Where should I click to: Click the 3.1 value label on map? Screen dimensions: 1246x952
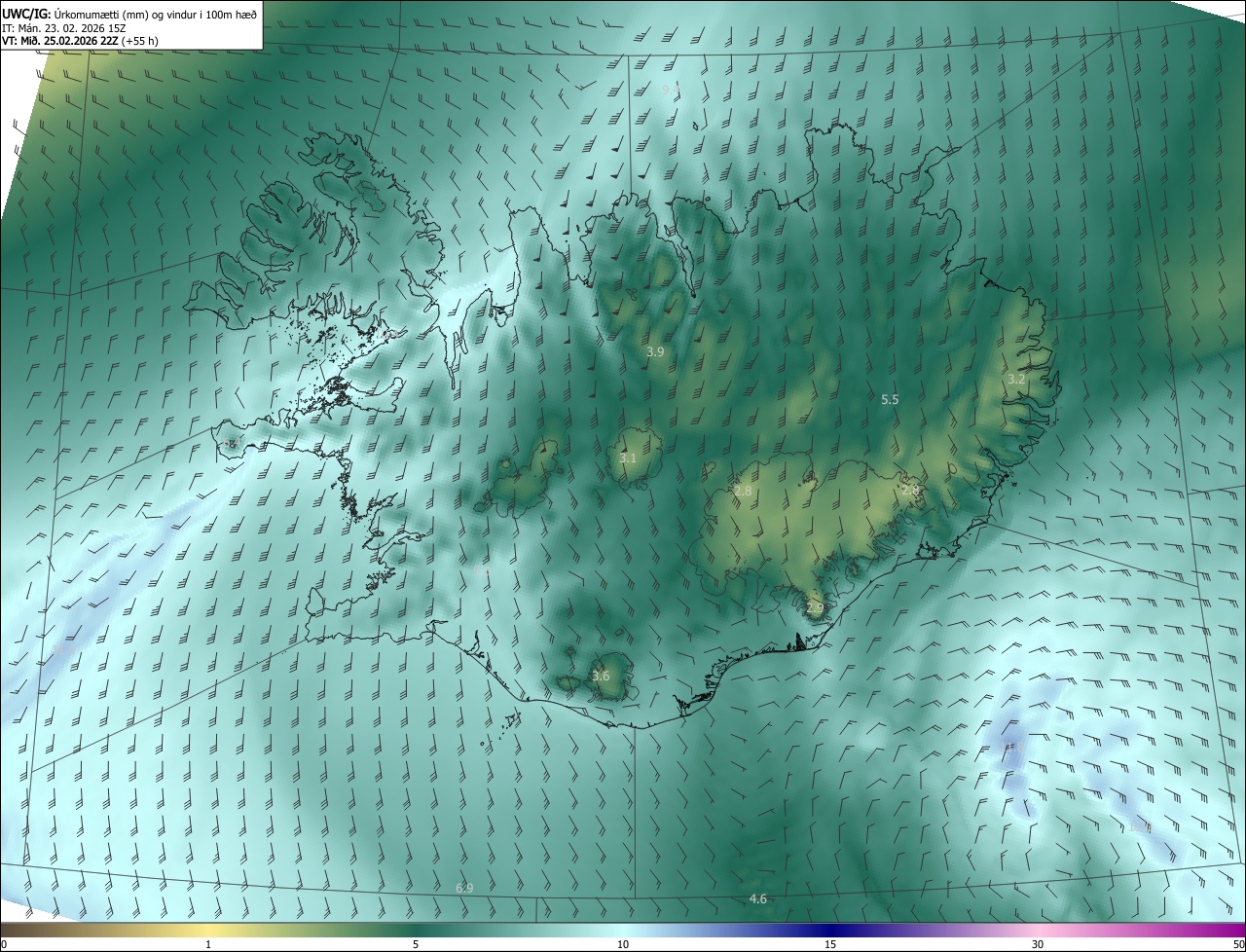coord(628,458)
